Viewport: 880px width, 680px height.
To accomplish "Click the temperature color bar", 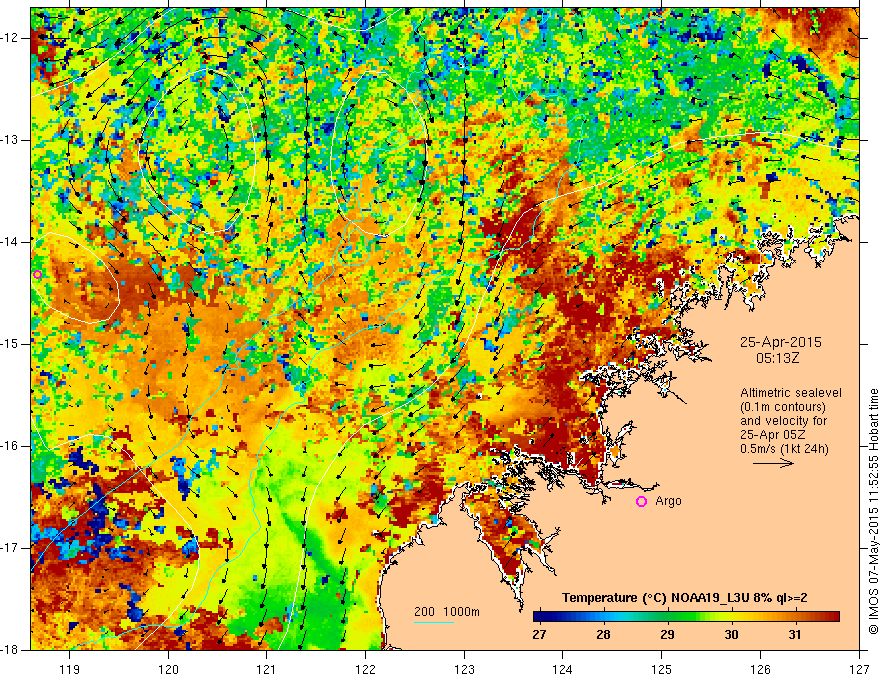I will coord(686,617).
